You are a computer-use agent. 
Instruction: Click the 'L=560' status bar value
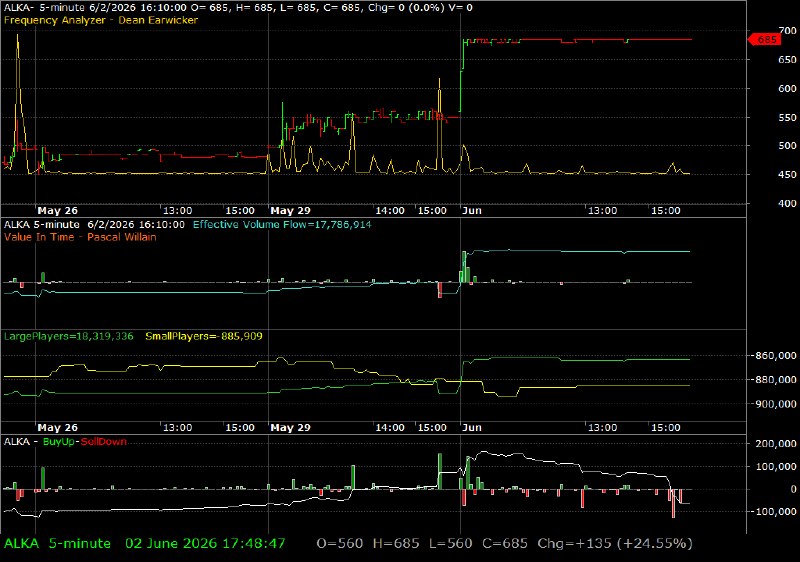(451, 544)
